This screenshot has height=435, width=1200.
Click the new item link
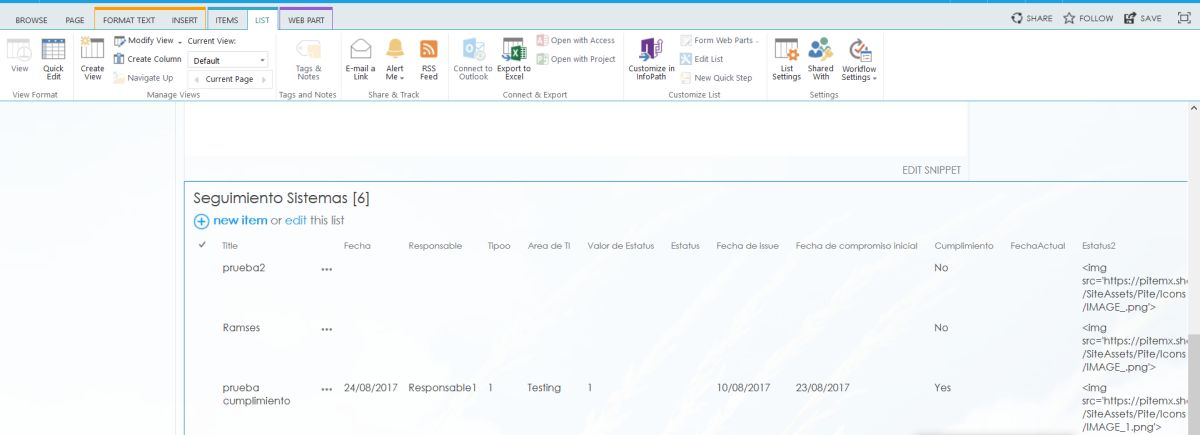240,220
